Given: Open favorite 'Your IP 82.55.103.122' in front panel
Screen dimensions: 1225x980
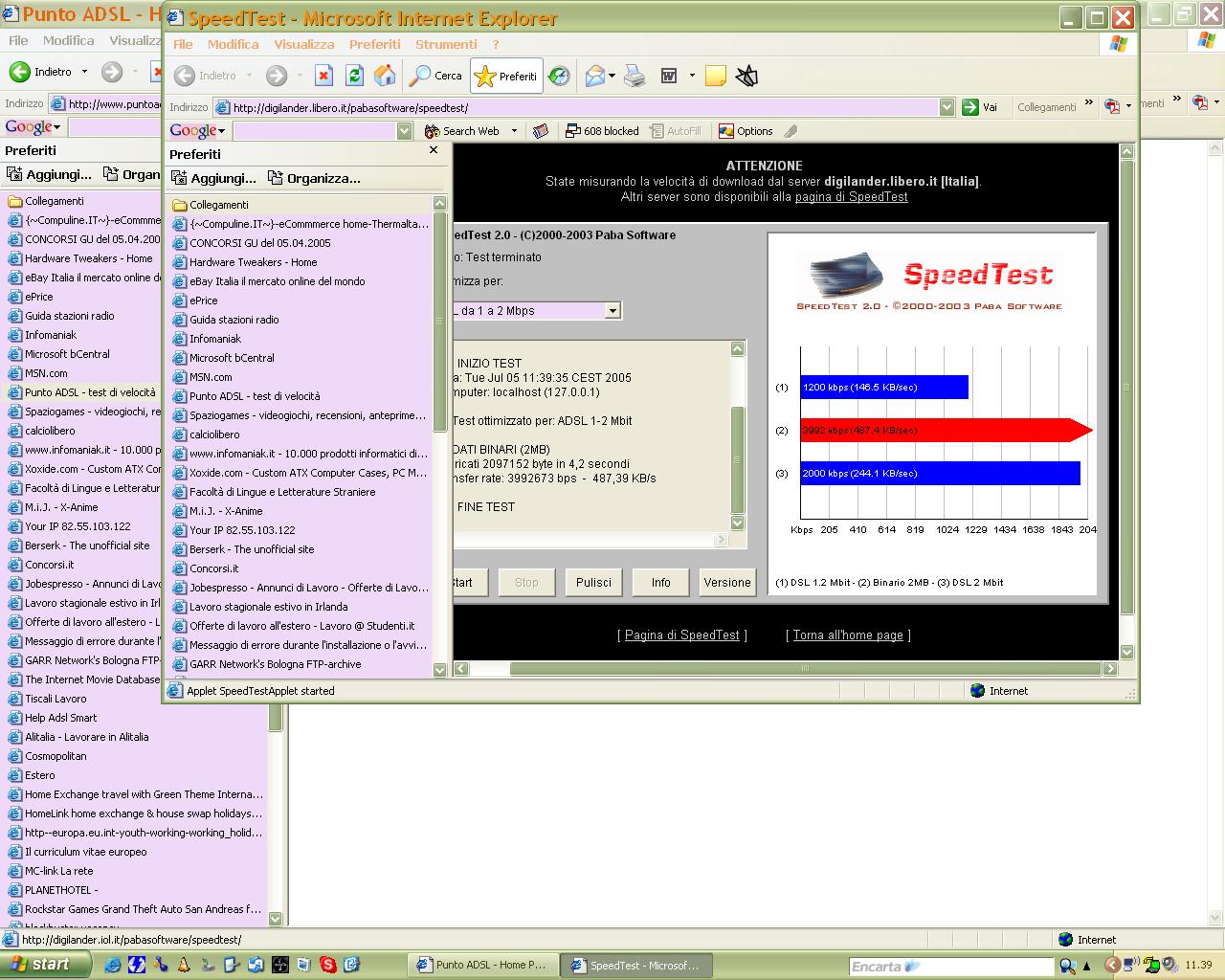Looking at the screenshot, I should coord(233,530).
